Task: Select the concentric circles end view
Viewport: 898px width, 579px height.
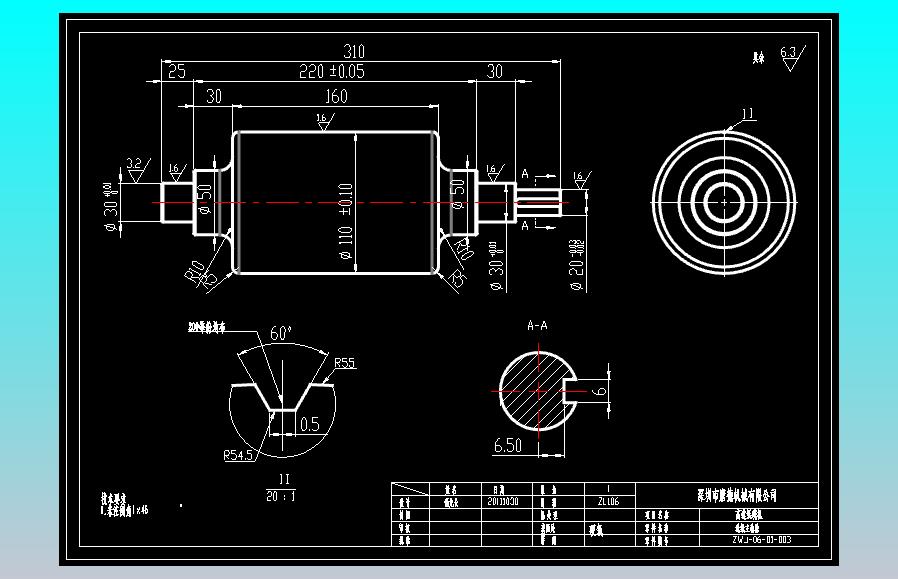Action: pyautogui.click(x=724, y=203)
